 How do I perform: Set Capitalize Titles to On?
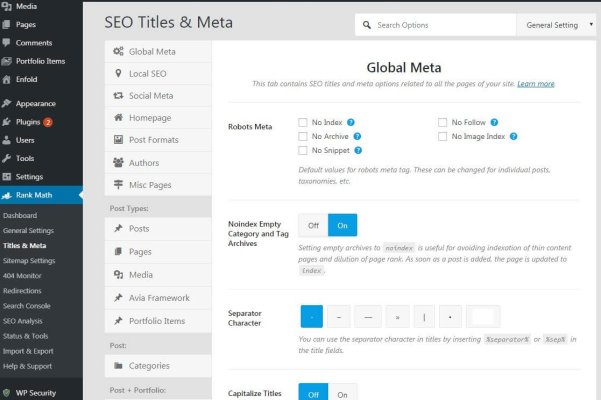tap(343, 394)
